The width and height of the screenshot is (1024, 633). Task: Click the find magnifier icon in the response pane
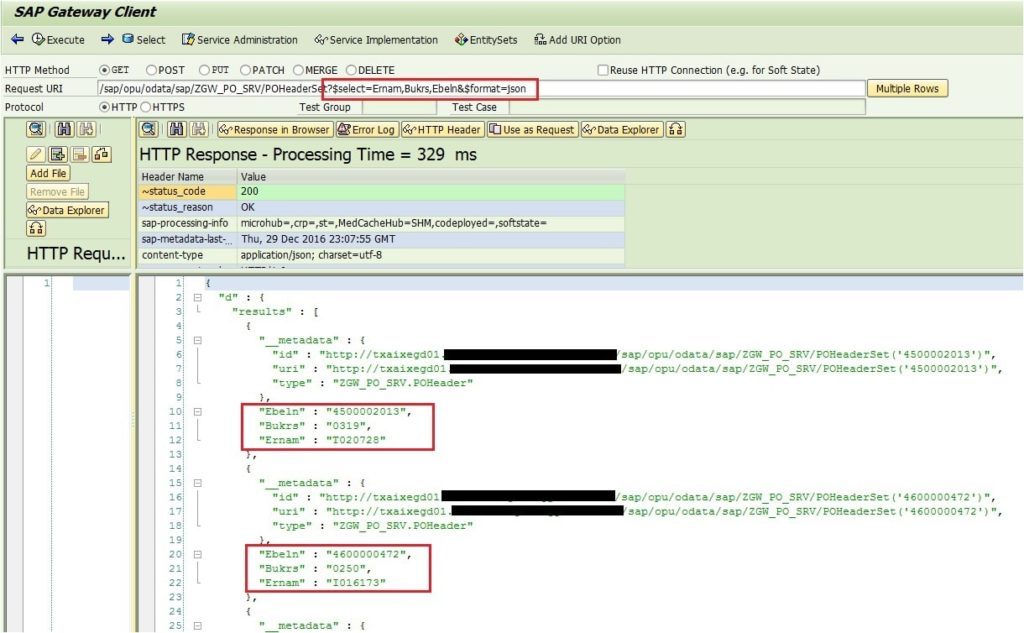148,129
